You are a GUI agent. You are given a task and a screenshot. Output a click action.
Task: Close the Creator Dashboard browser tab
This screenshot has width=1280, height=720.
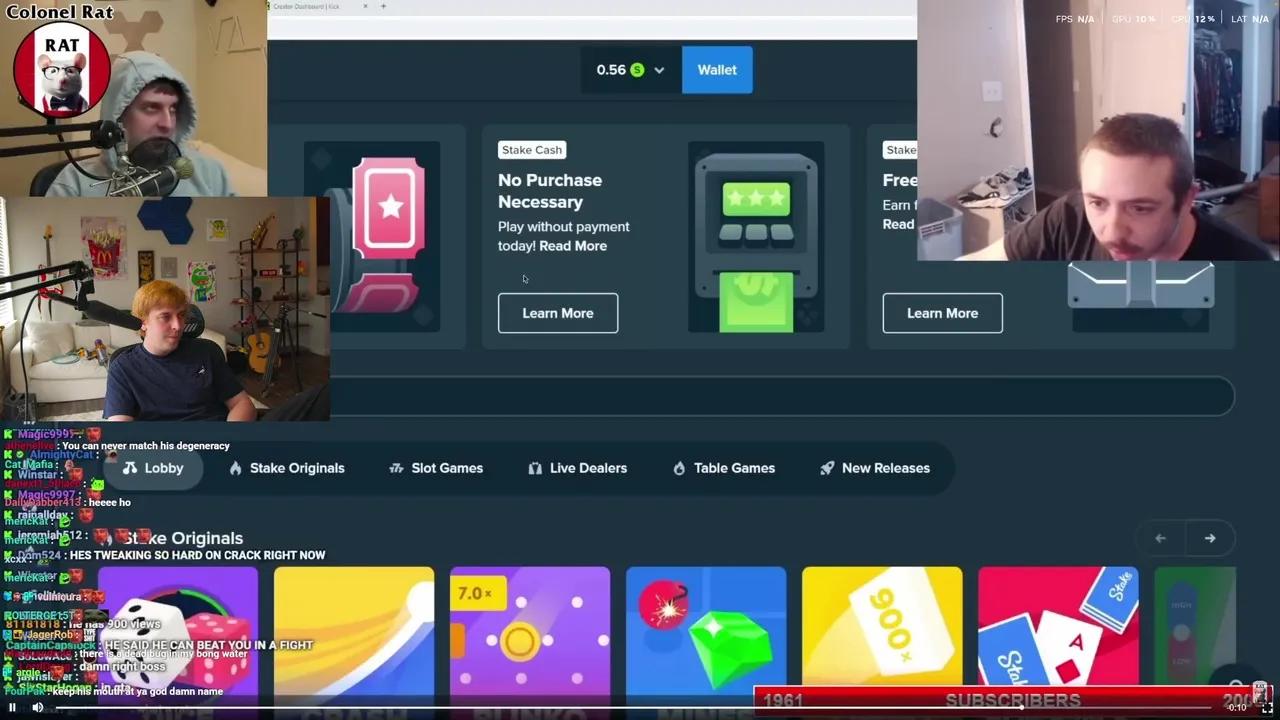365,6
